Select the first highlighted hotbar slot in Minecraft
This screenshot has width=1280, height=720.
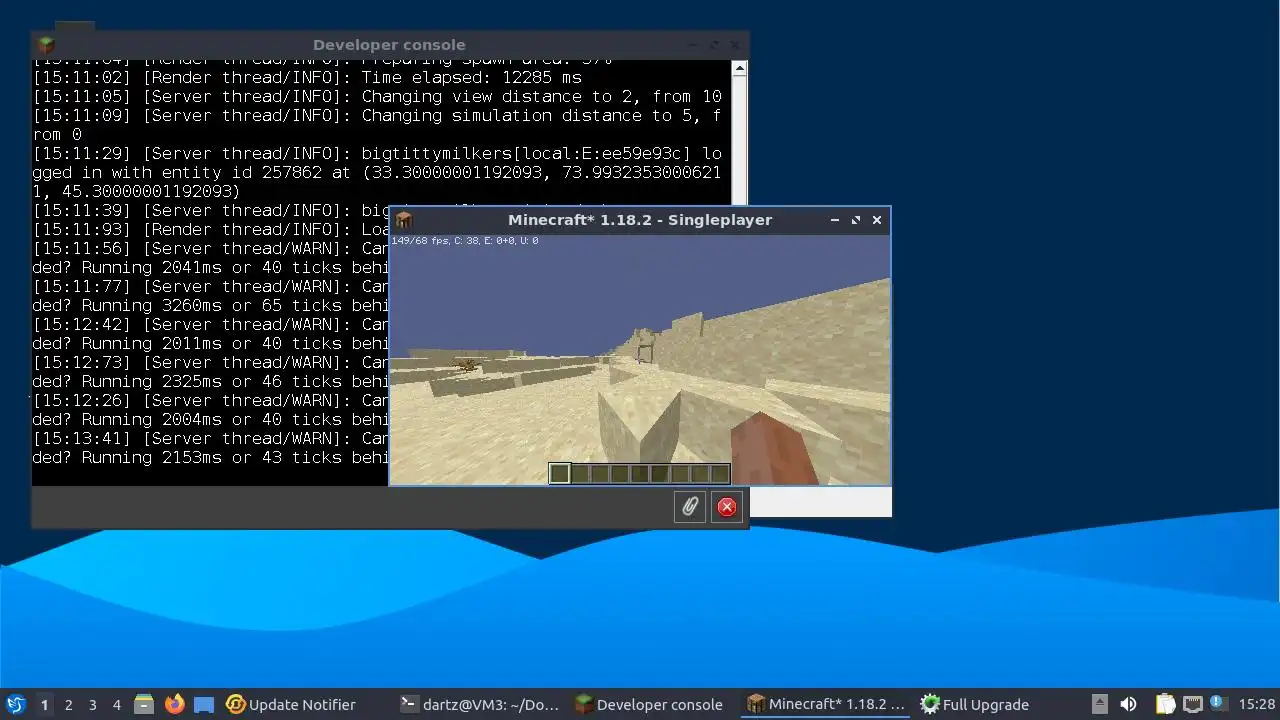(x=560, y=473)
